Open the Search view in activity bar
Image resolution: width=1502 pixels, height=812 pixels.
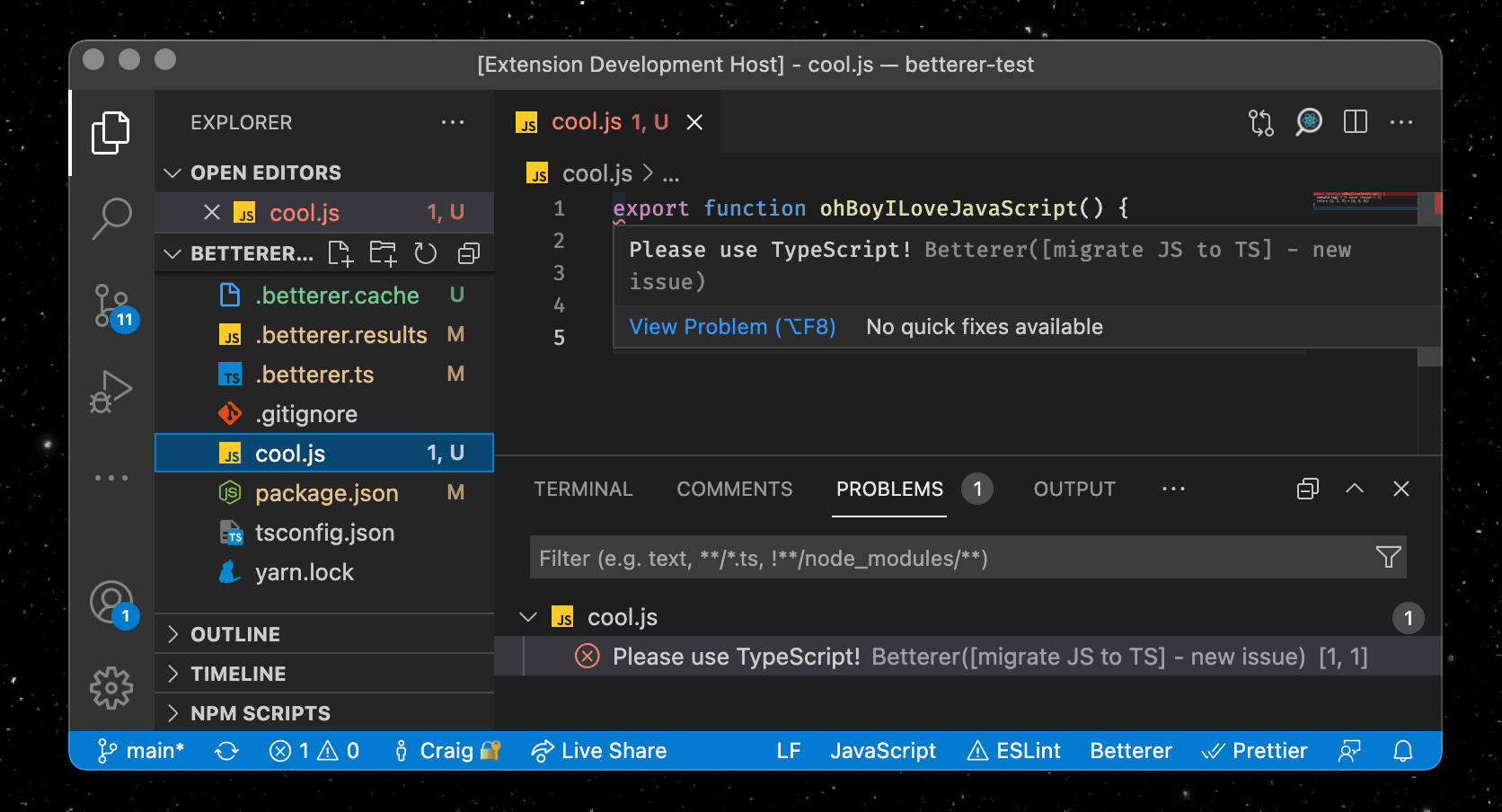click(111, 218)
